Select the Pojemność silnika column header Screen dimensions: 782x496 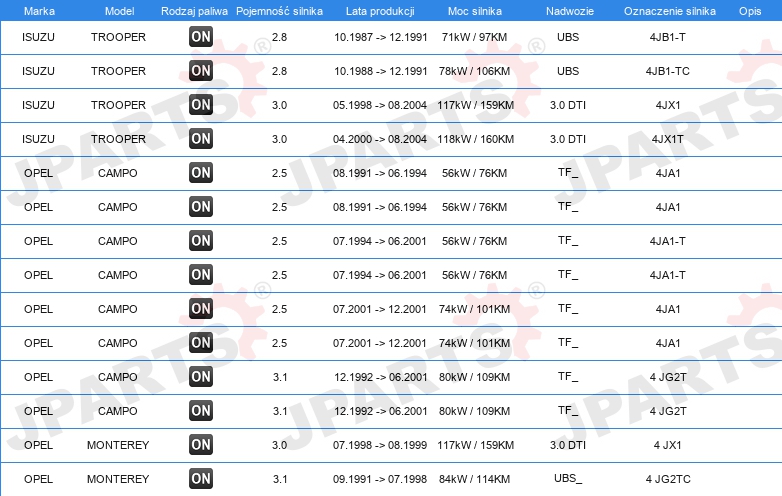tap(279, 11)
